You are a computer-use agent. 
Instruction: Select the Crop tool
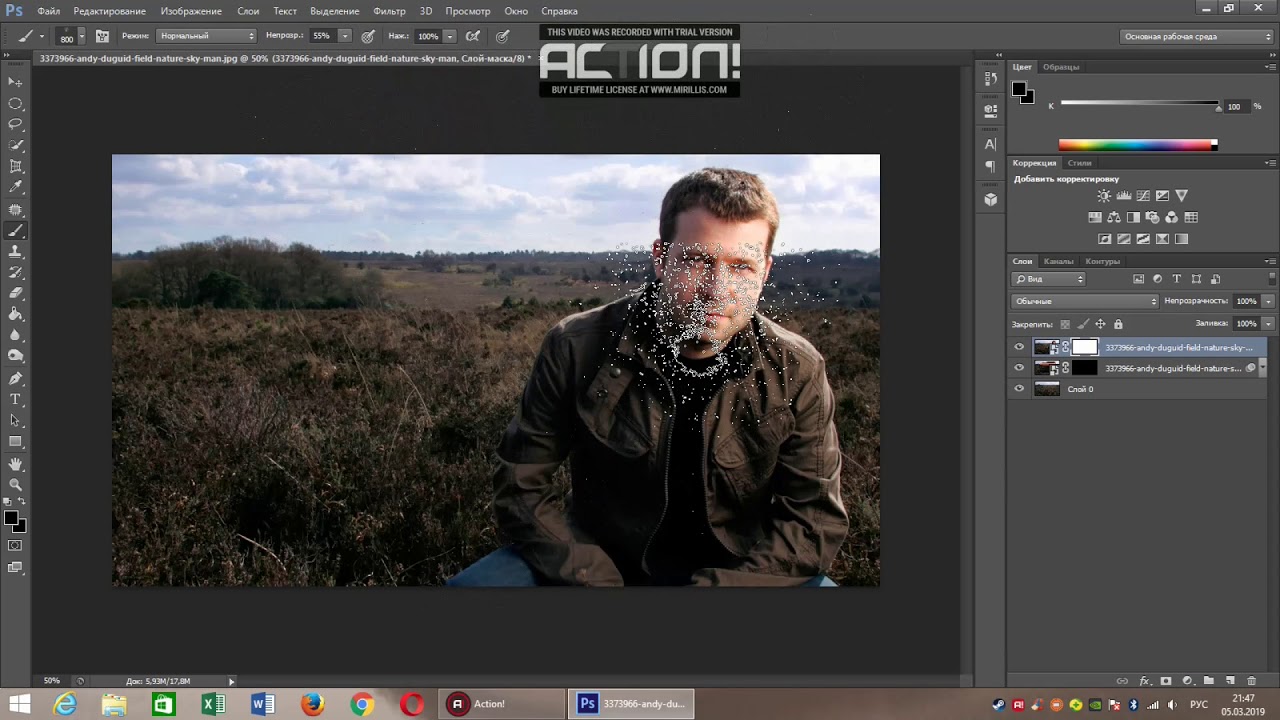pyautogui.click(x=15, y=166)
